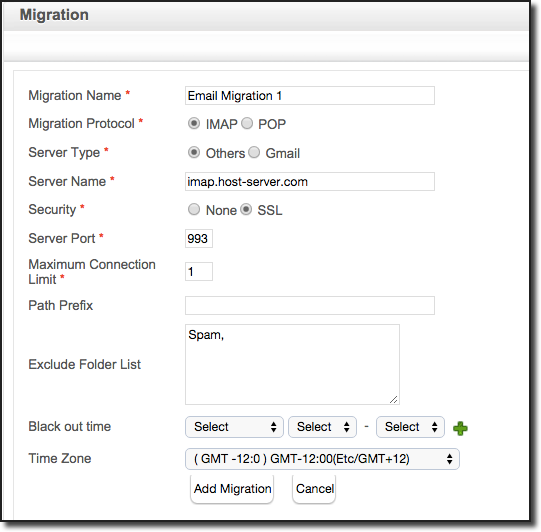Image resolution: width=541 pixels, height=532 pixels.
Task: Click the textarea resize handle corner
Action: [393, 399]
